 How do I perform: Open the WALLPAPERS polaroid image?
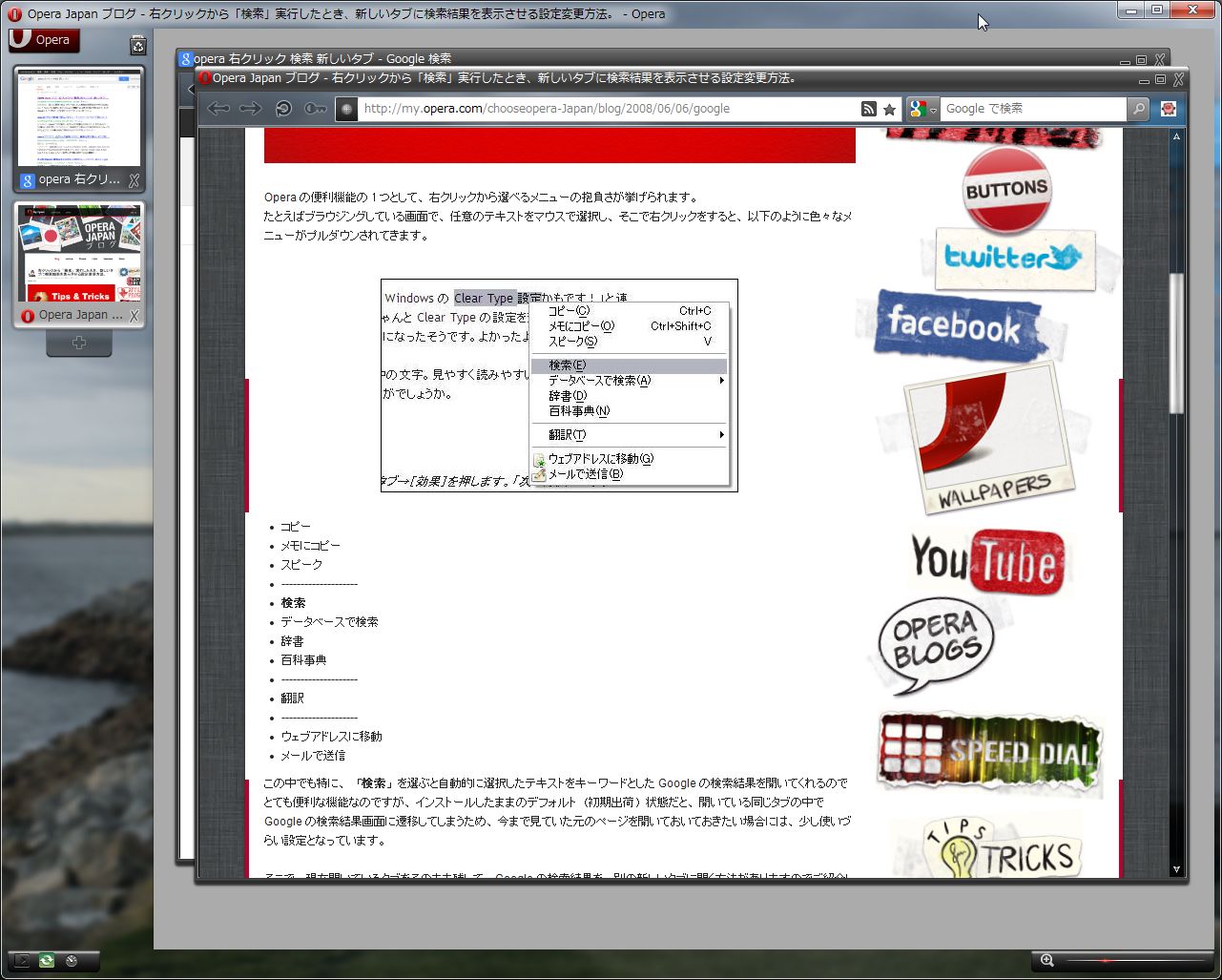pos(989,439)
